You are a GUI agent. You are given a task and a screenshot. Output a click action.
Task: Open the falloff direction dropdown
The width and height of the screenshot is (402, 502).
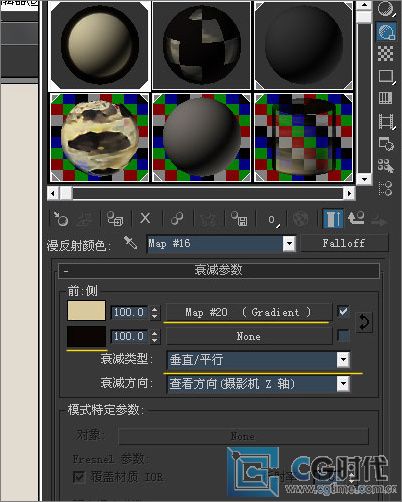343,384
